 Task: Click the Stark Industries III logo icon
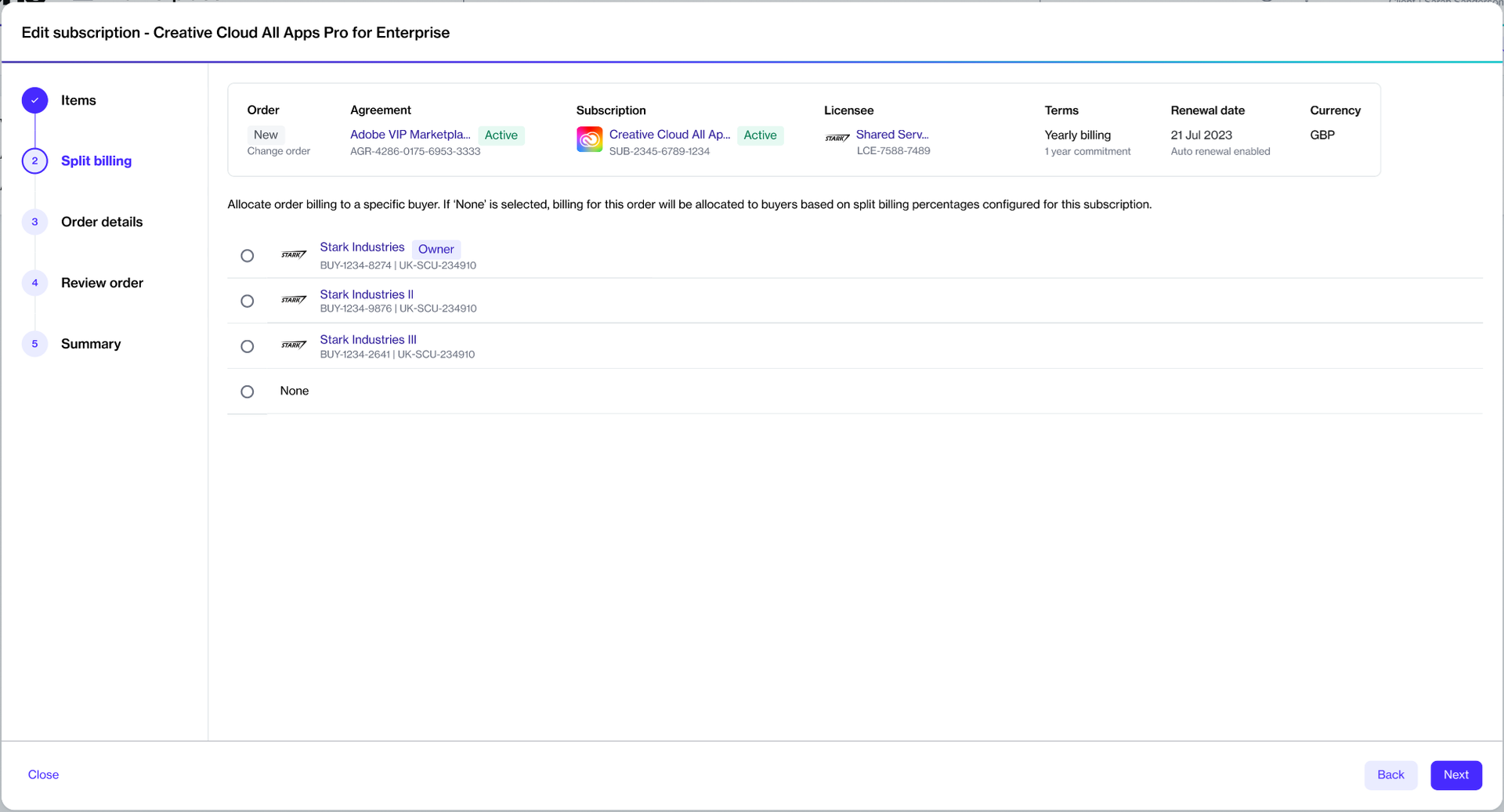[x=294, y=345]
